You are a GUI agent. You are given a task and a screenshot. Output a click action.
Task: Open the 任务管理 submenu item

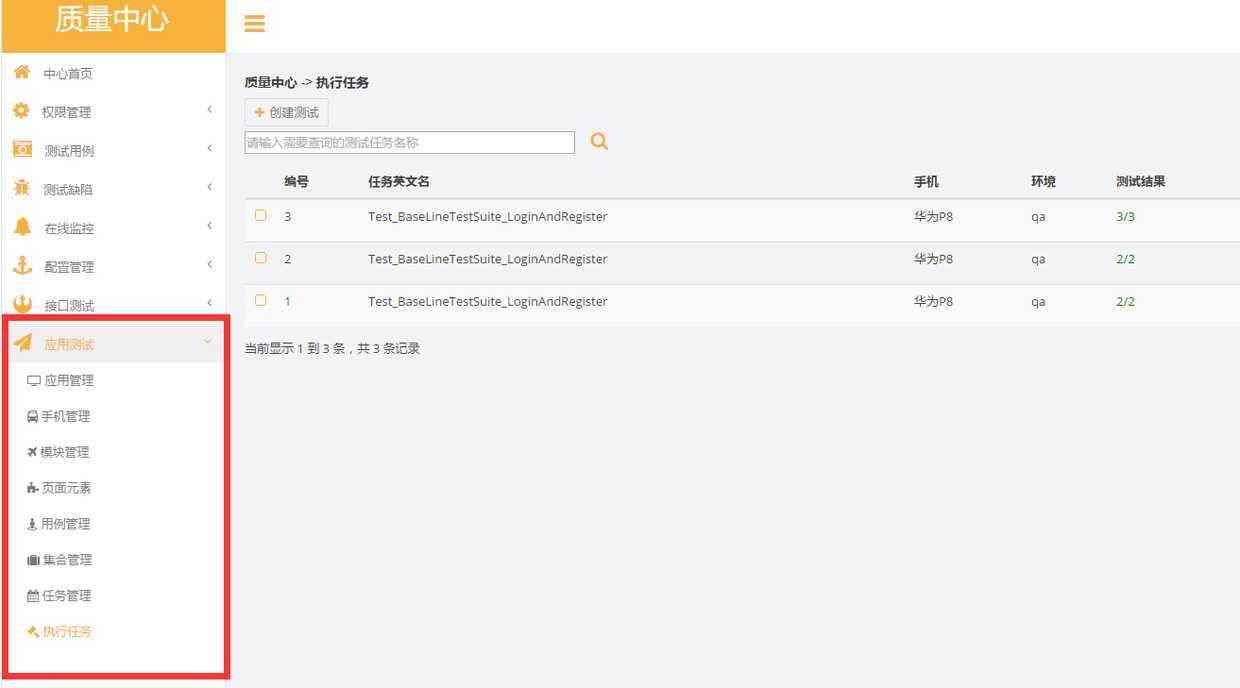[66, 596]
